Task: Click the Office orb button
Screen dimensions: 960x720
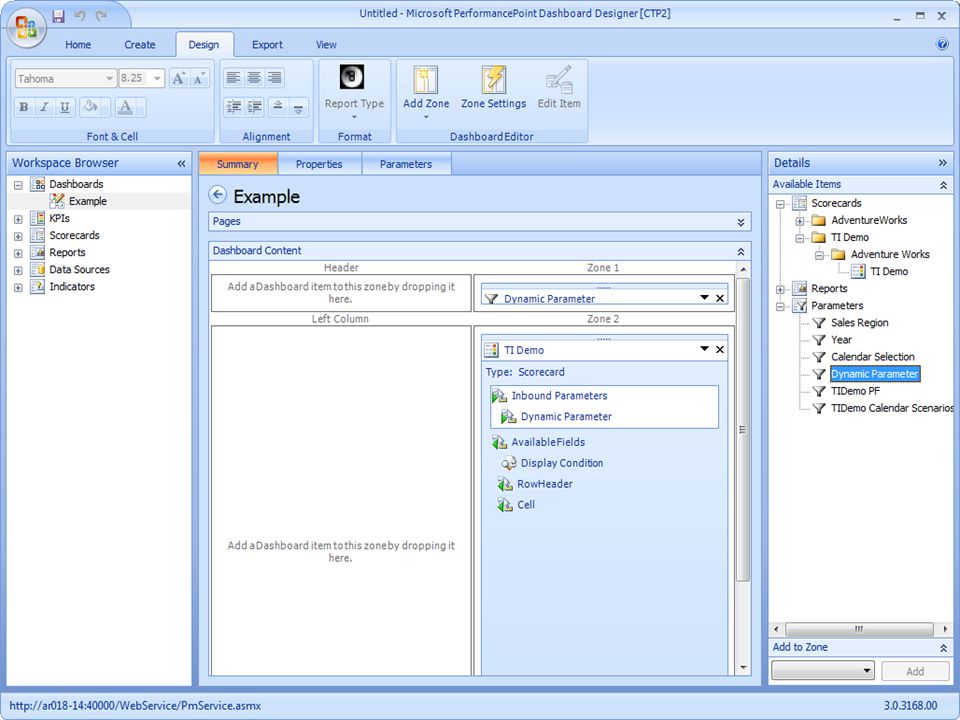Action: [27, 28]
